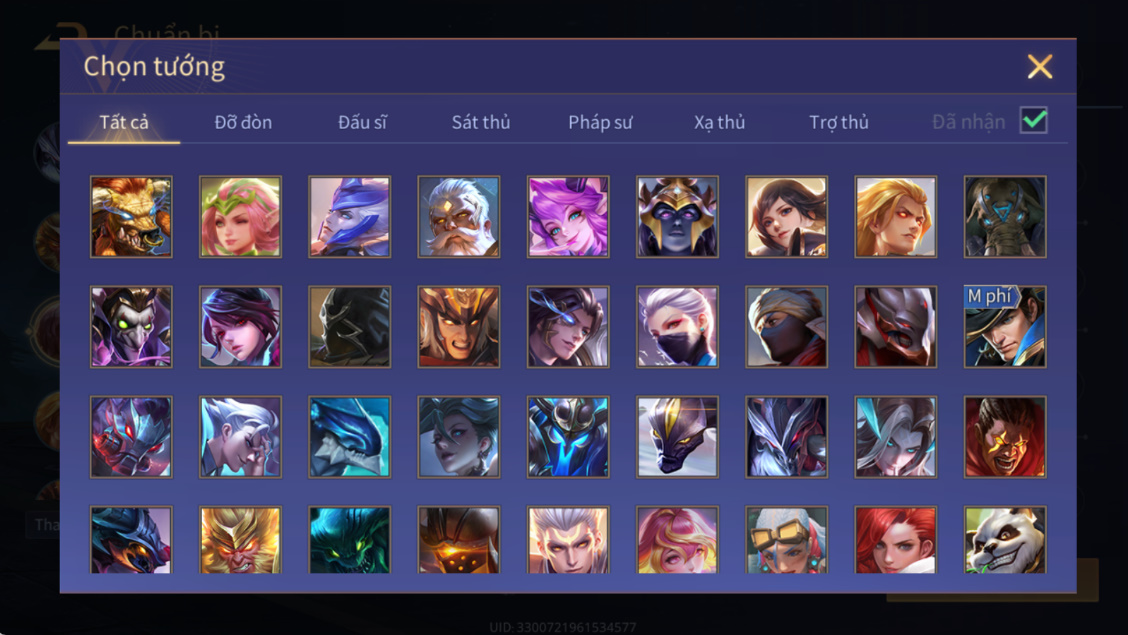
Task: Select the horned lion beast hero portrait
Action: click(x=131, y=216)
